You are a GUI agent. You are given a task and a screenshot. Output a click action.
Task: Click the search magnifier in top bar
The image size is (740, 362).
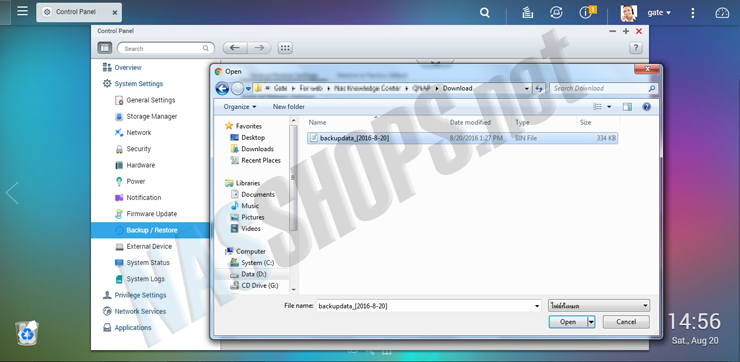[485, 13]
